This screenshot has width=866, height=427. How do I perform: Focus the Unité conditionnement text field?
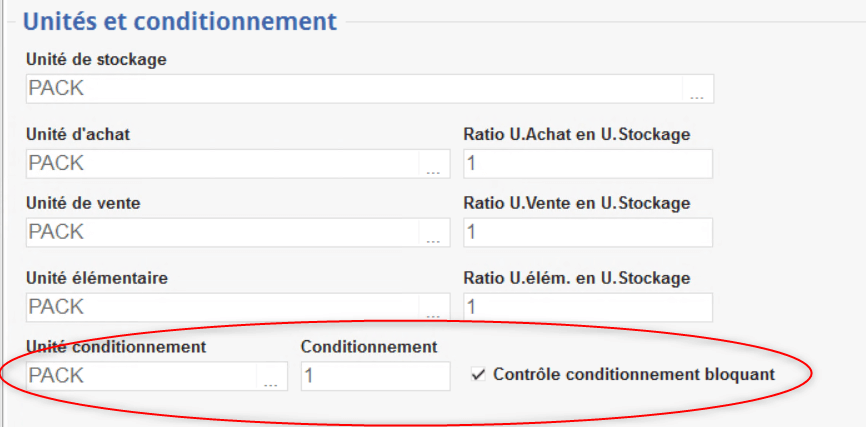click(x=140, y=376)
